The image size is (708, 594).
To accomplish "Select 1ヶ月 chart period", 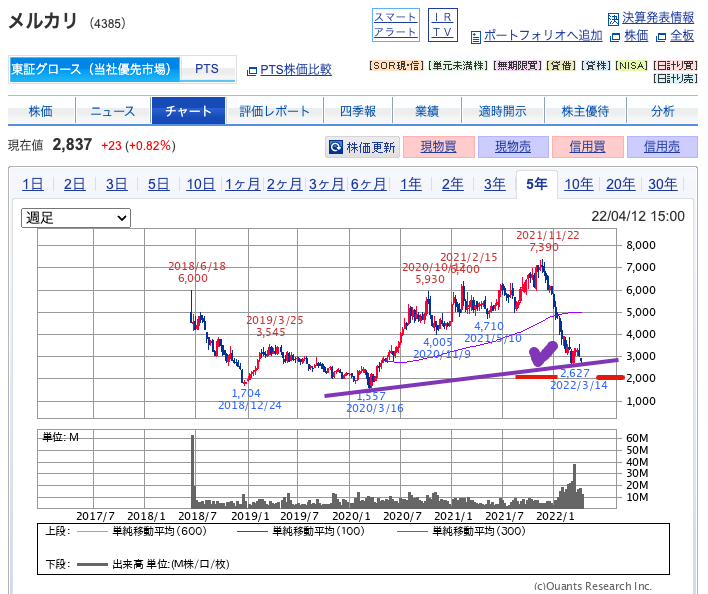I will click(x=242, y=184).
